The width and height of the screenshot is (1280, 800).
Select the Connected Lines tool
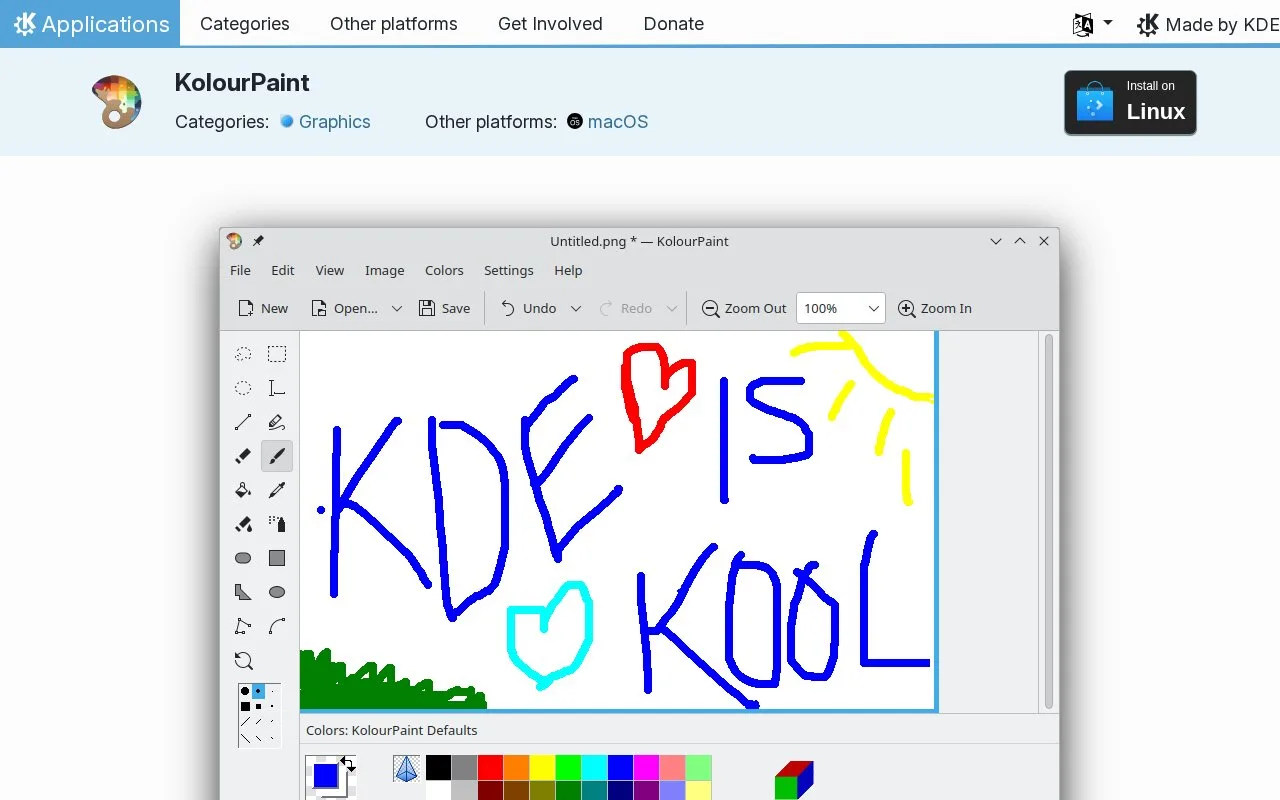(243, 626)
